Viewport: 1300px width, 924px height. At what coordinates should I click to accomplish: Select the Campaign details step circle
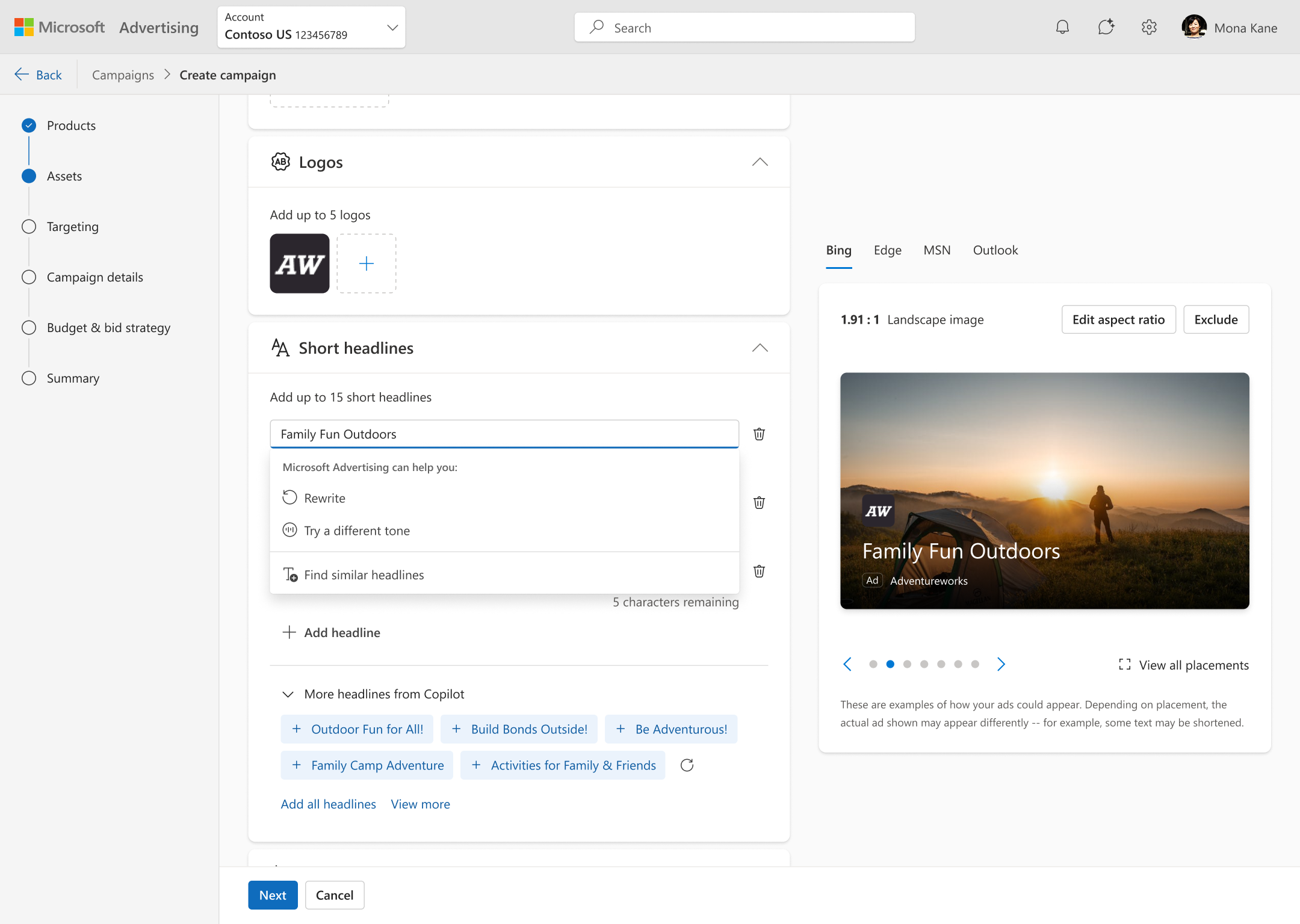29,277
